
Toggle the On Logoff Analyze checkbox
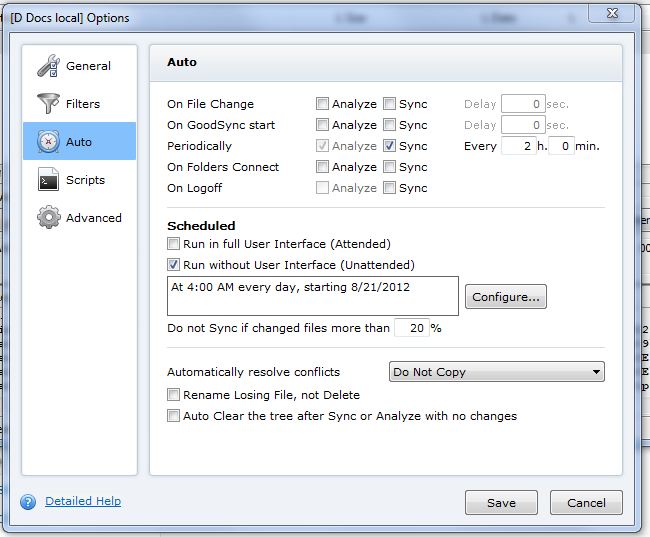click(x=322, y=188)
